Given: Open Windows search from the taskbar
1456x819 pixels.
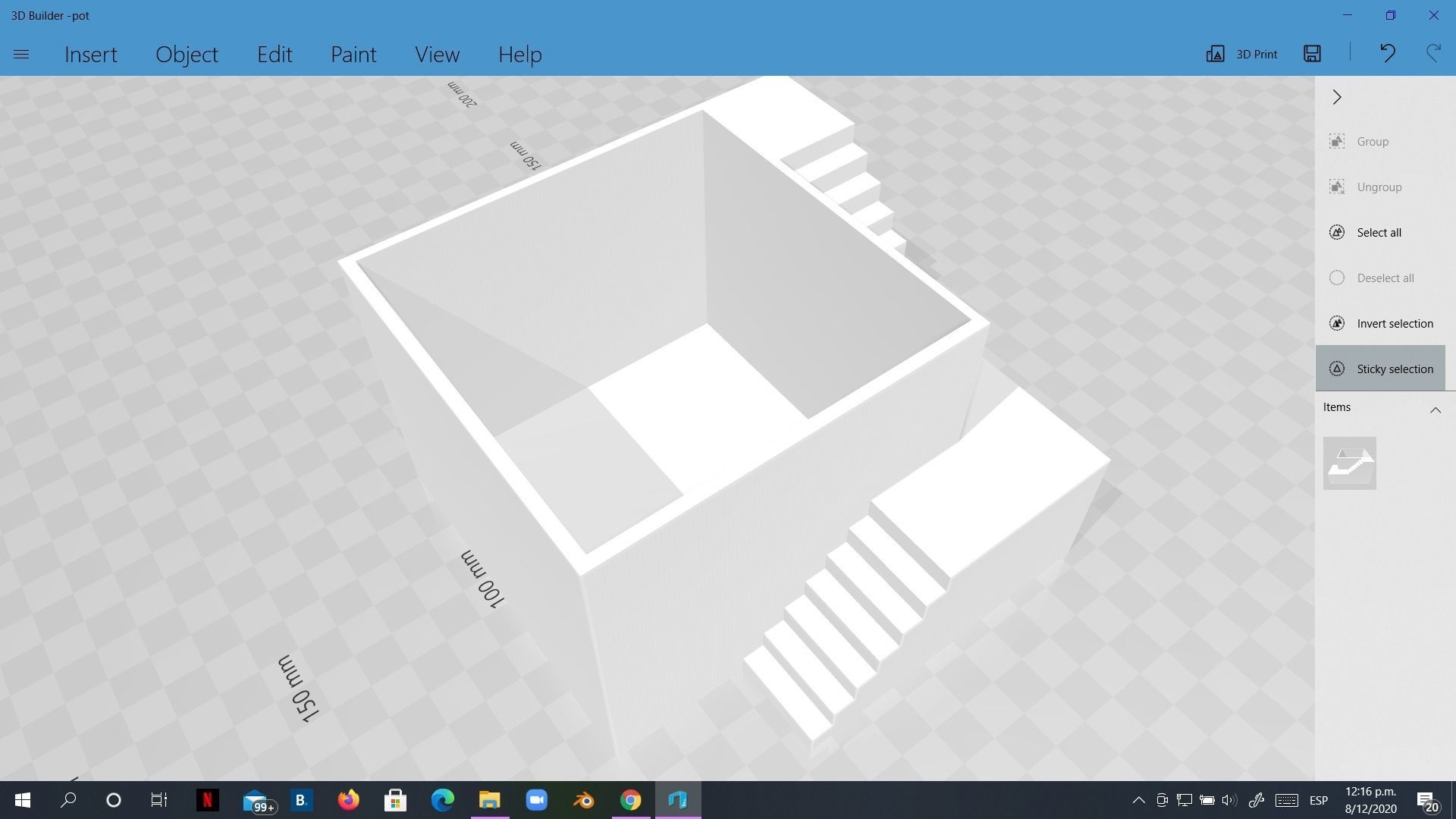Looking at the screenshot, I should (x=68, y=800).
